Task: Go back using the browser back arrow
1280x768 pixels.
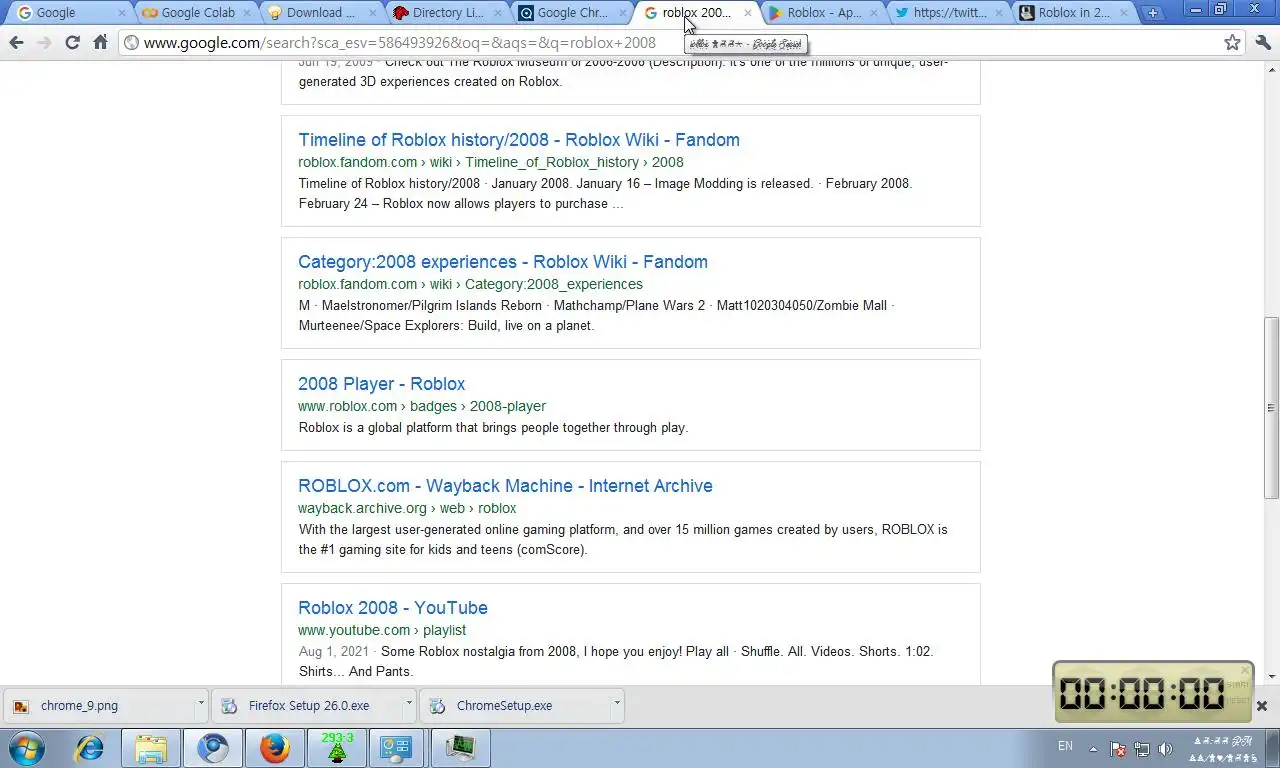Action: (16, 43)
